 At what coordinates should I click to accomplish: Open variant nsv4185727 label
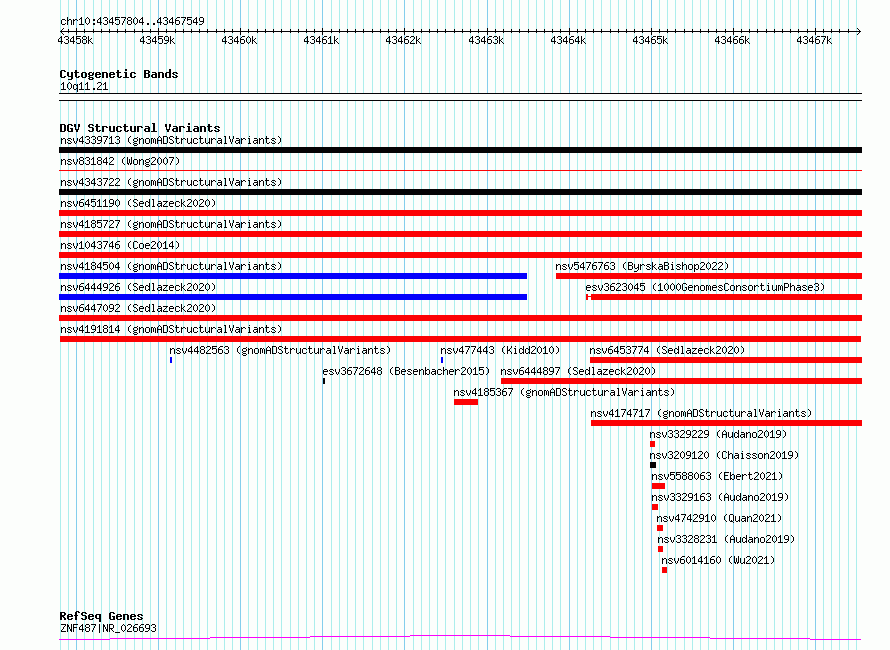(171, 224)
